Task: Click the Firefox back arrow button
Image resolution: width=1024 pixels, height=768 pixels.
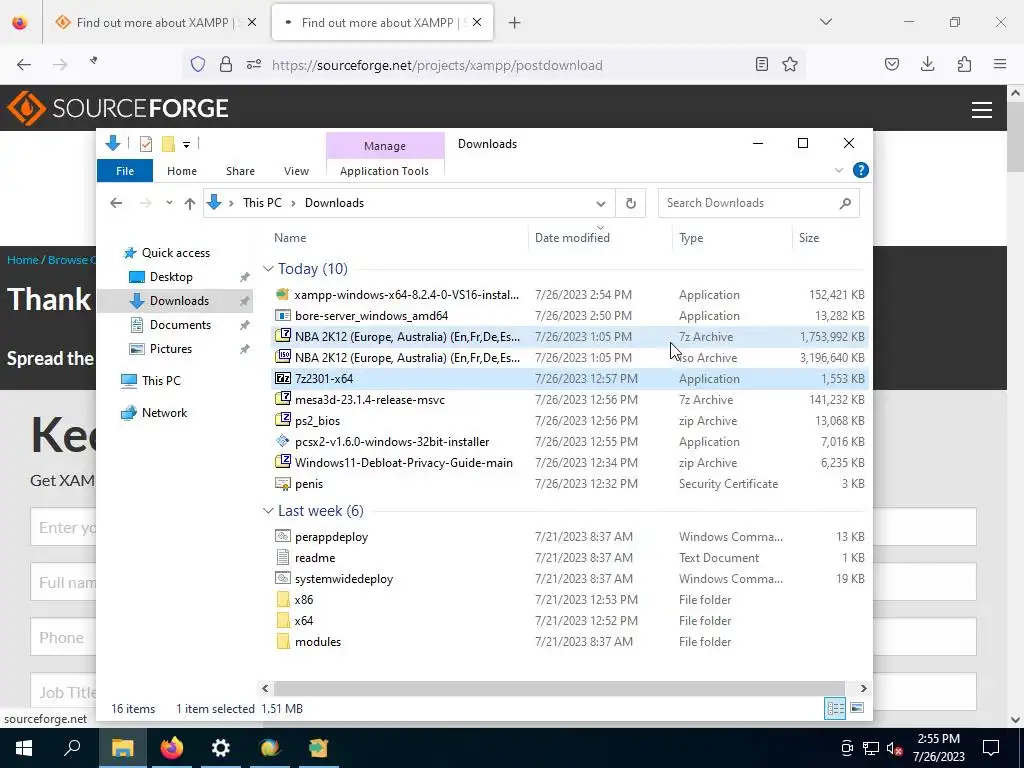Action: (x=24, y=64)
